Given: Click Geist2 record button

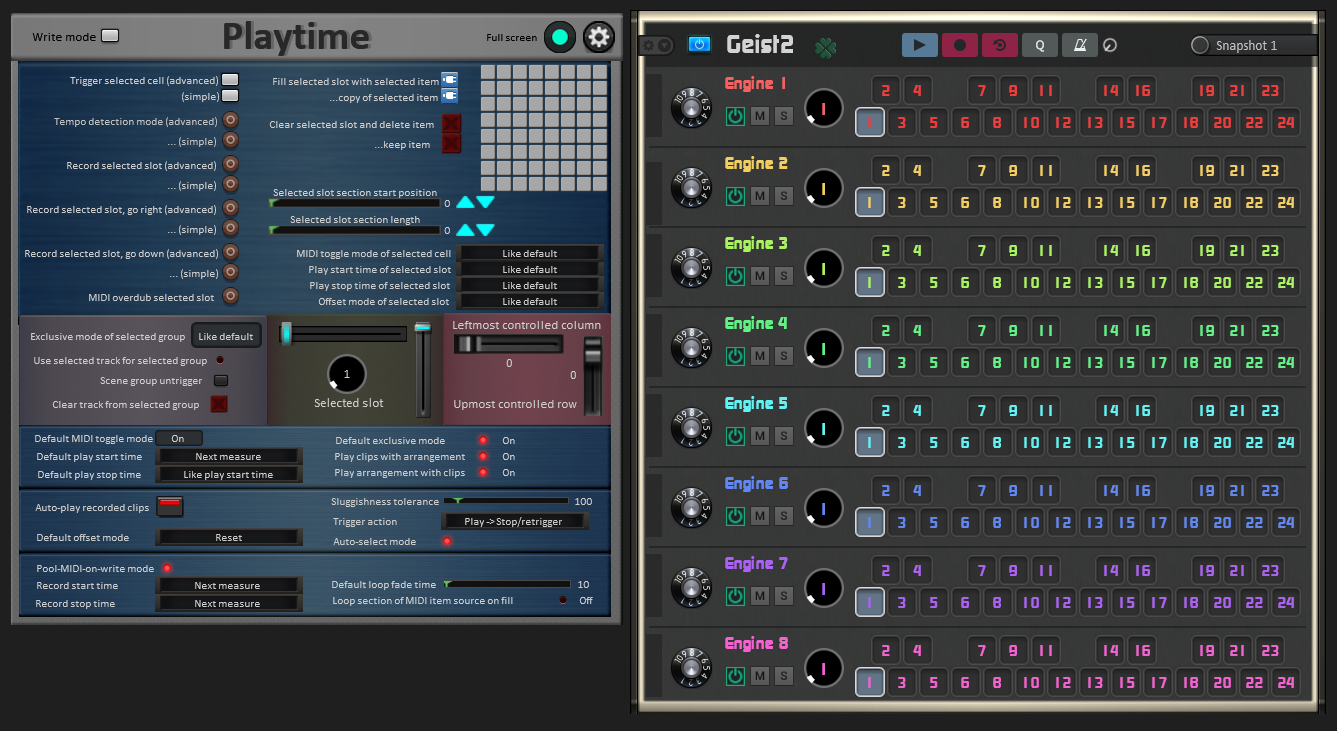Looking at the screenshot, I should click(960, 45).
